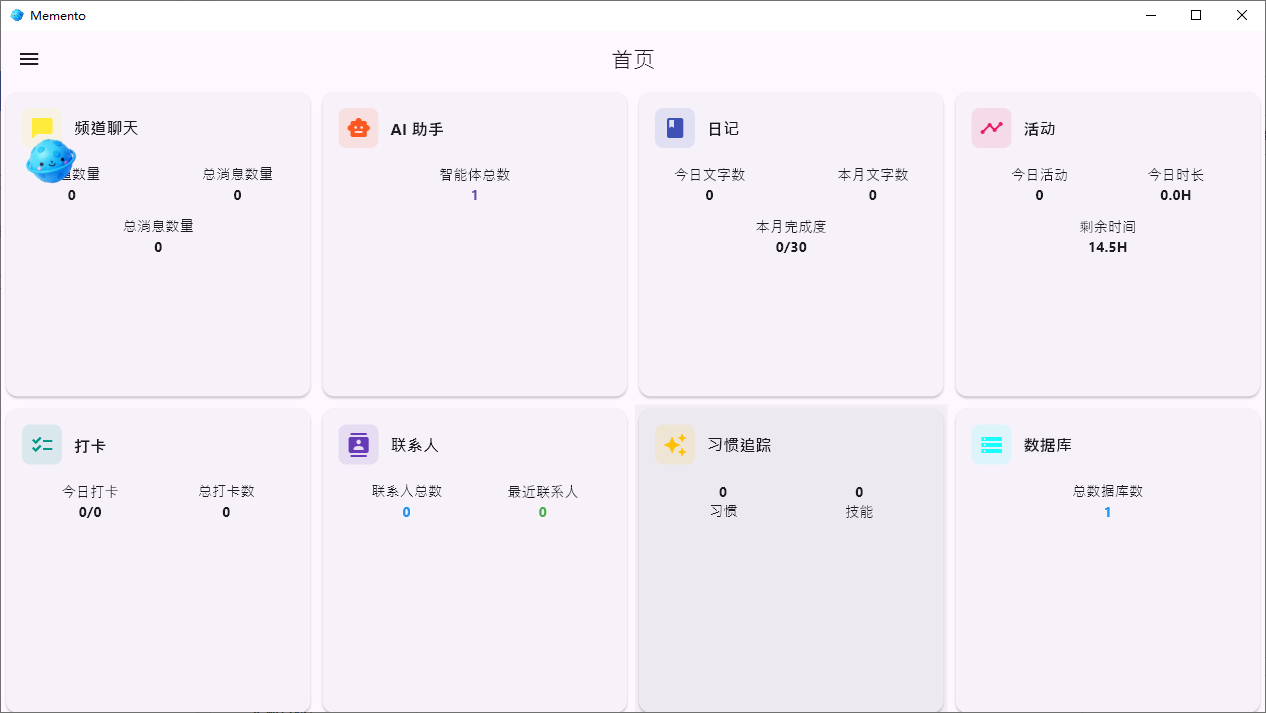The width and height of the screenshot is (1266, 713).
Task: Select the 日记 card title
Action: 723,129
